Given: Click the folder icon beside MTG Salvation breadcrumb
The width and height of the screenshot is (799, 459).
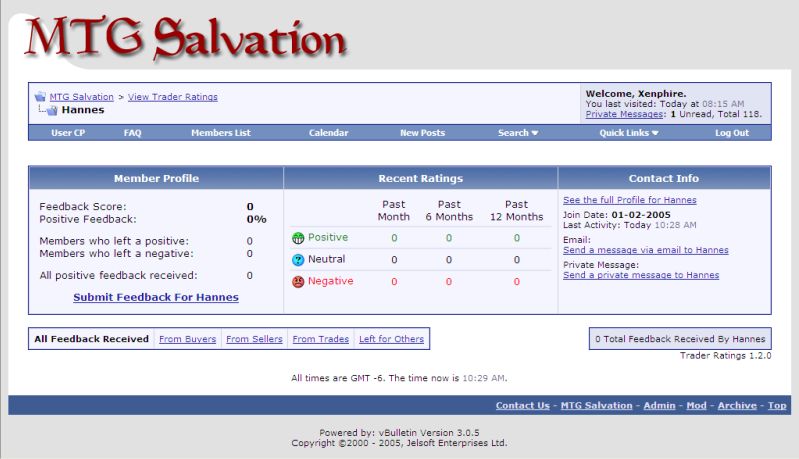Looking at the screenshot, I should [x=40, y=96].
